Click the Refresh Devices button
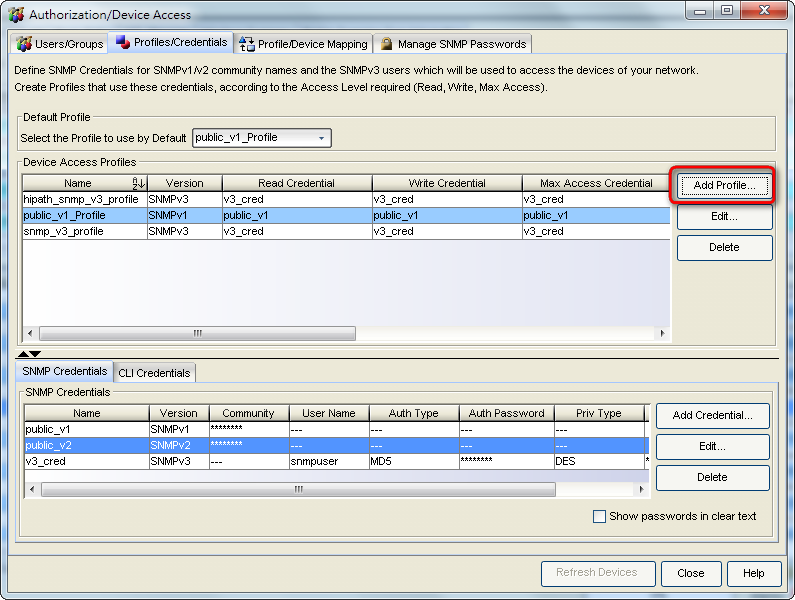This screenshot has height=600, width=795. [x=597, y=573]
